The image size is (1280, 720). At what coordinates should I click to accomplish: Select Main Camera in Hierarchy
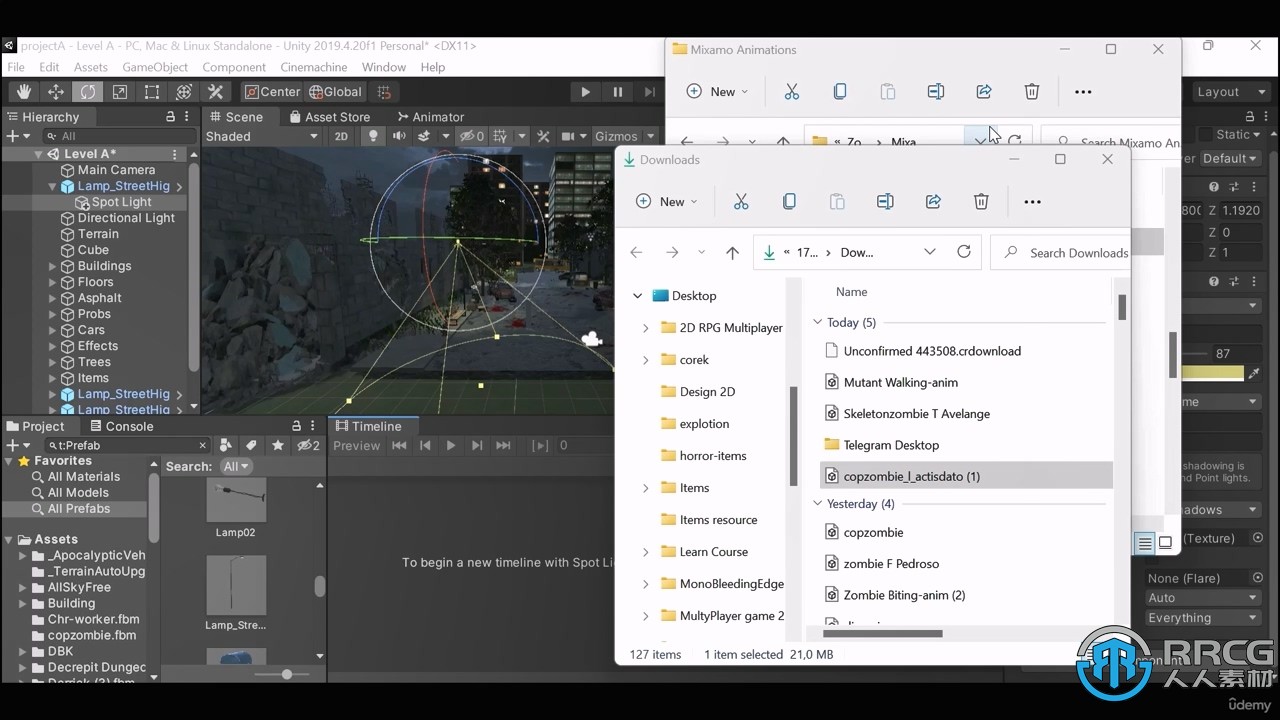pyautogui.click(x=116, y=170)
